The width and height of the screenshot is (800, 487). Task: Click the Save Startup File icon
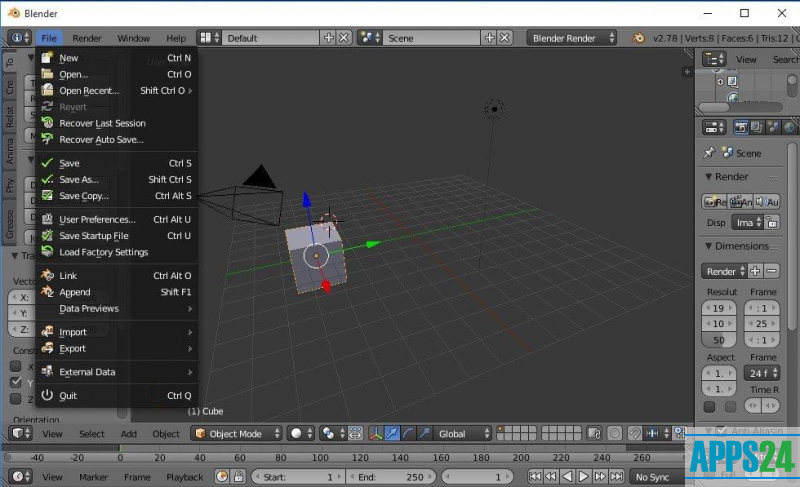coord(47,236)
